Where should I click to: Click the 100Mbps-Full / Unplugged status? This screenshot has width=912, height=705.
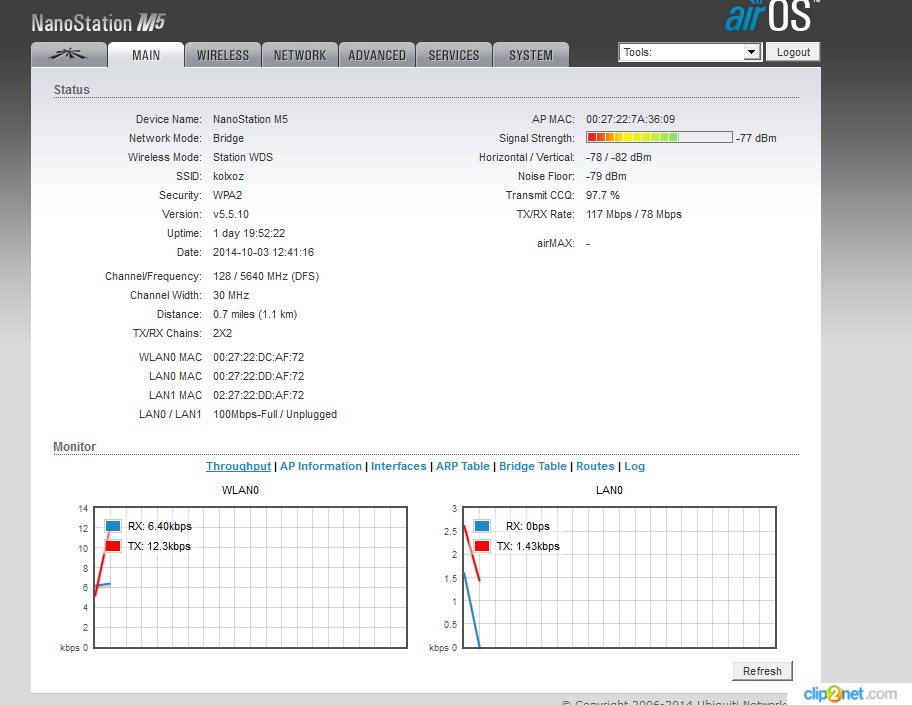275,414
